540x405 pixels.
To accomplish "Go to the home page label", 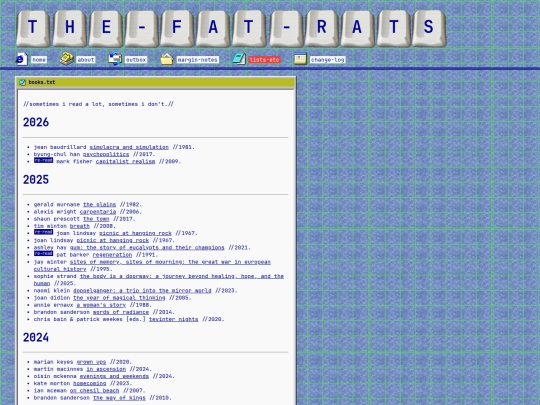I will pyautogui.click(x=39, y=60).
